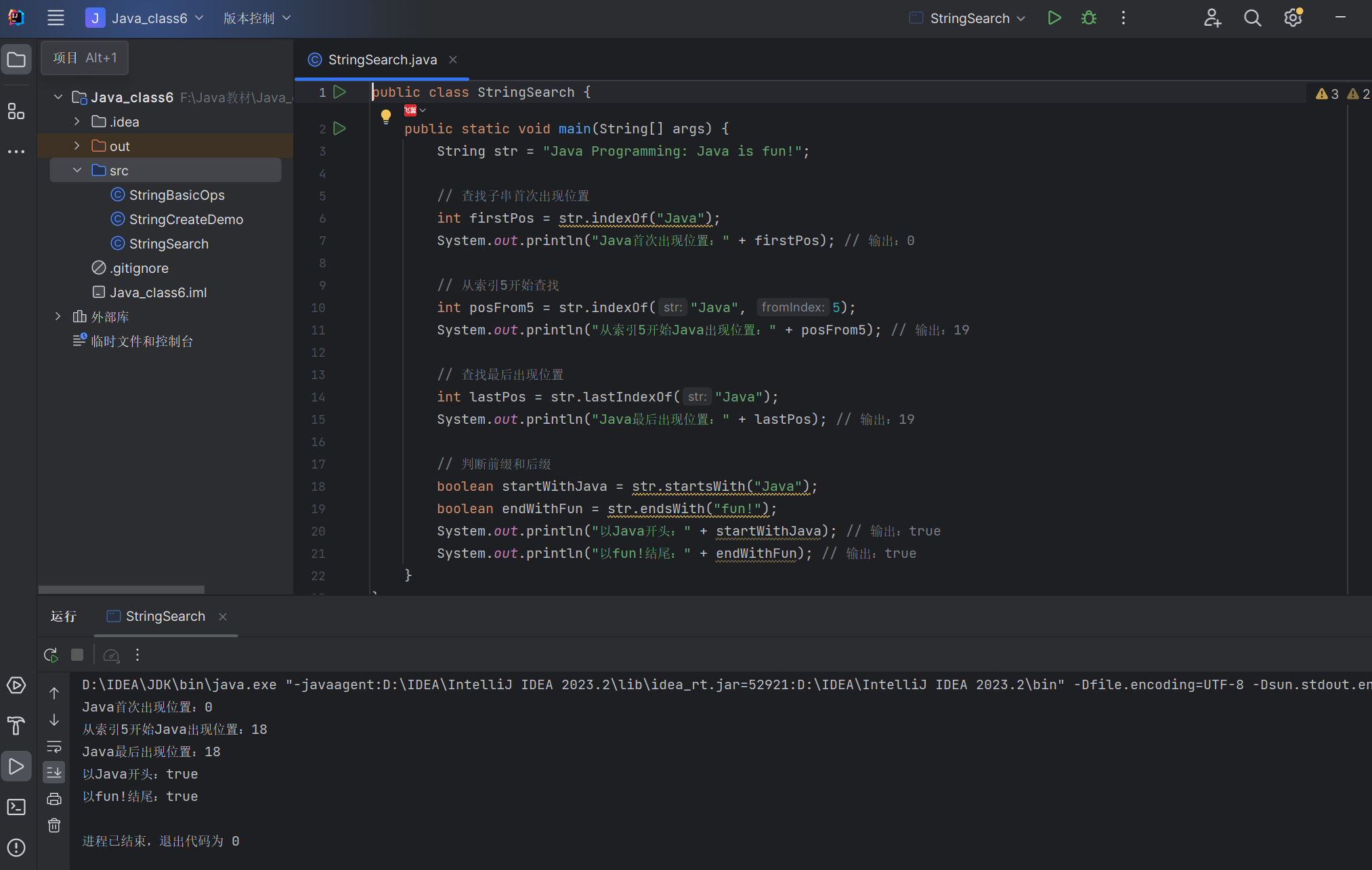Clear console output with trash icon

(x=54, y=825)
